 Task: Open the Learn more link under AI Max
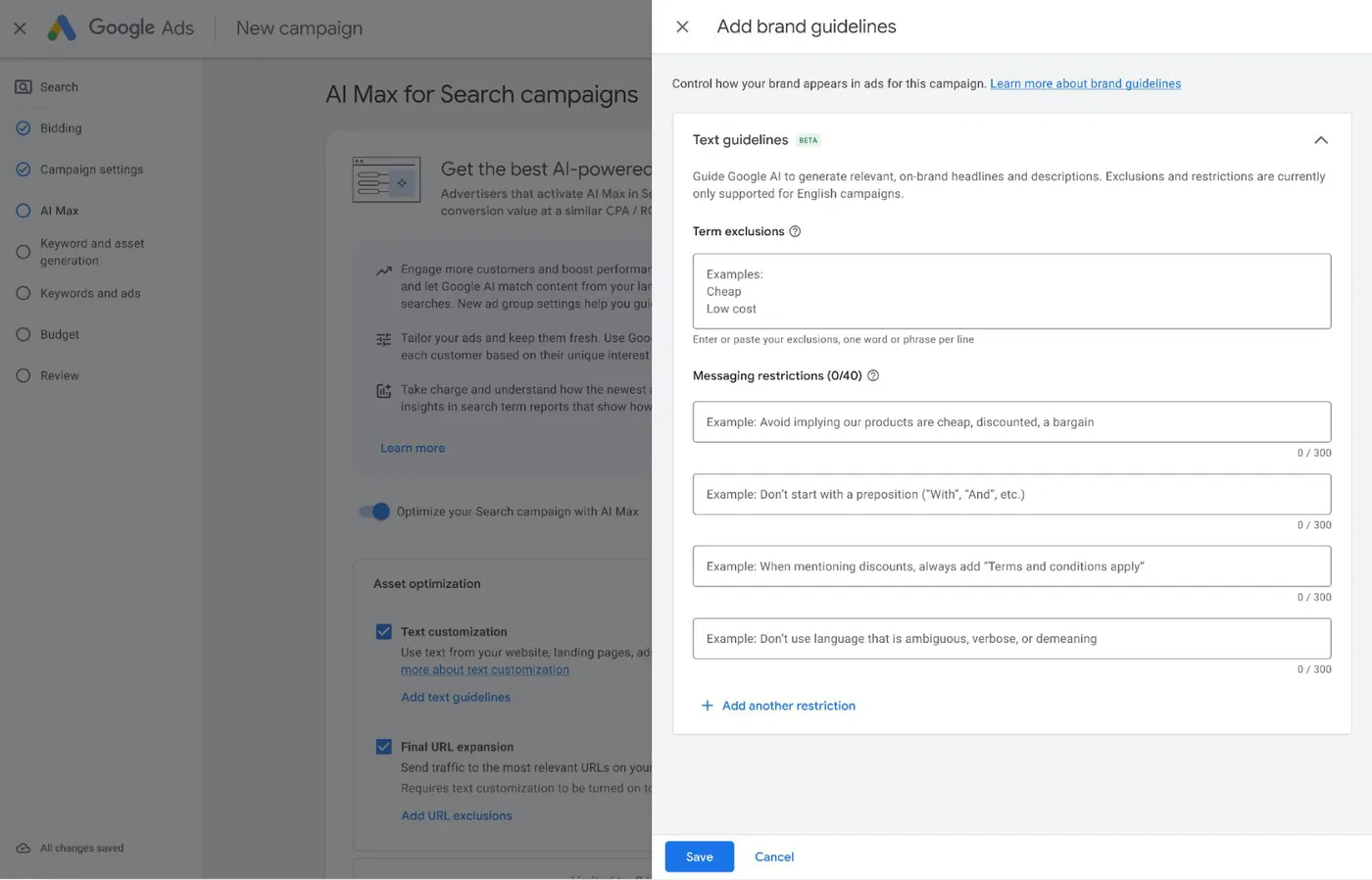pos(413,448)
